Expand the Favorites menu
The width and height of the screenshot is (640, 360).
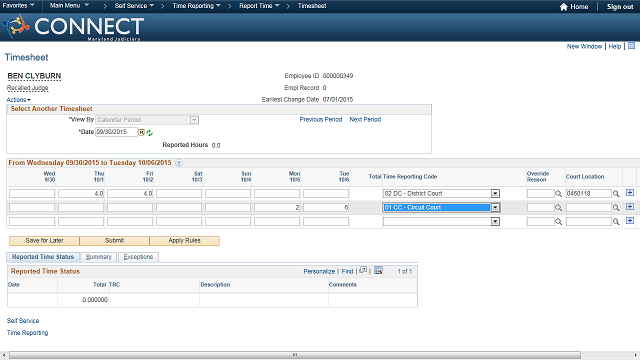coord(18,6)
